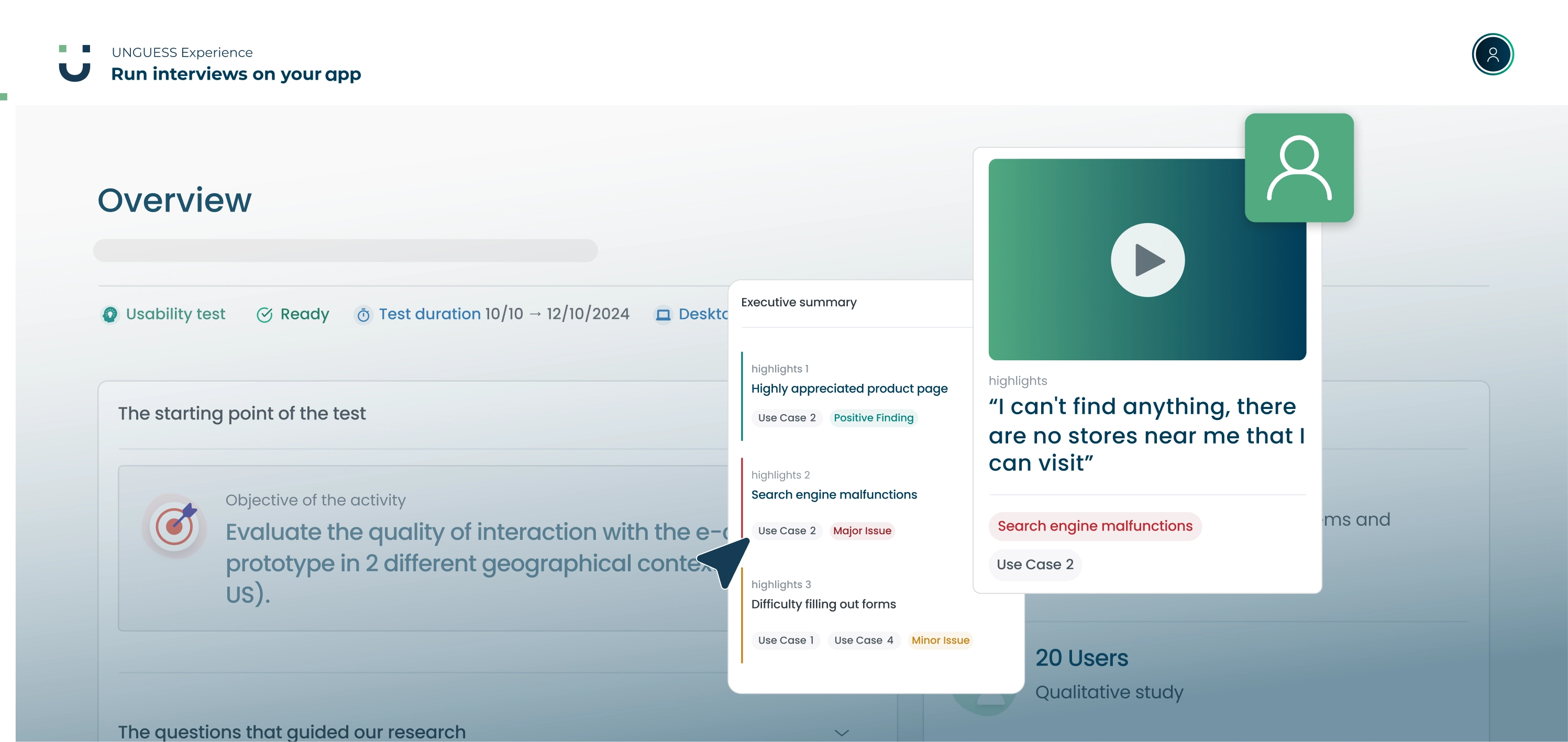1568x742 pixels.
Task: Click the grey placeholder bar under Overview
Action: point(345,250)
